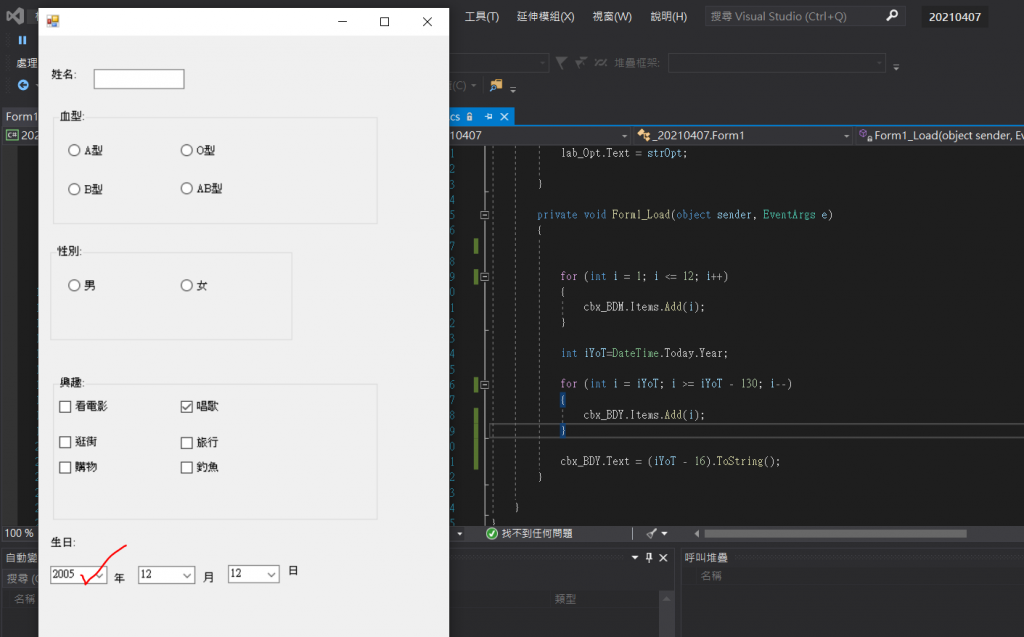Check the 購物 hobby checkbox
Screen dimensions: 1024x637
click(65, 468)
